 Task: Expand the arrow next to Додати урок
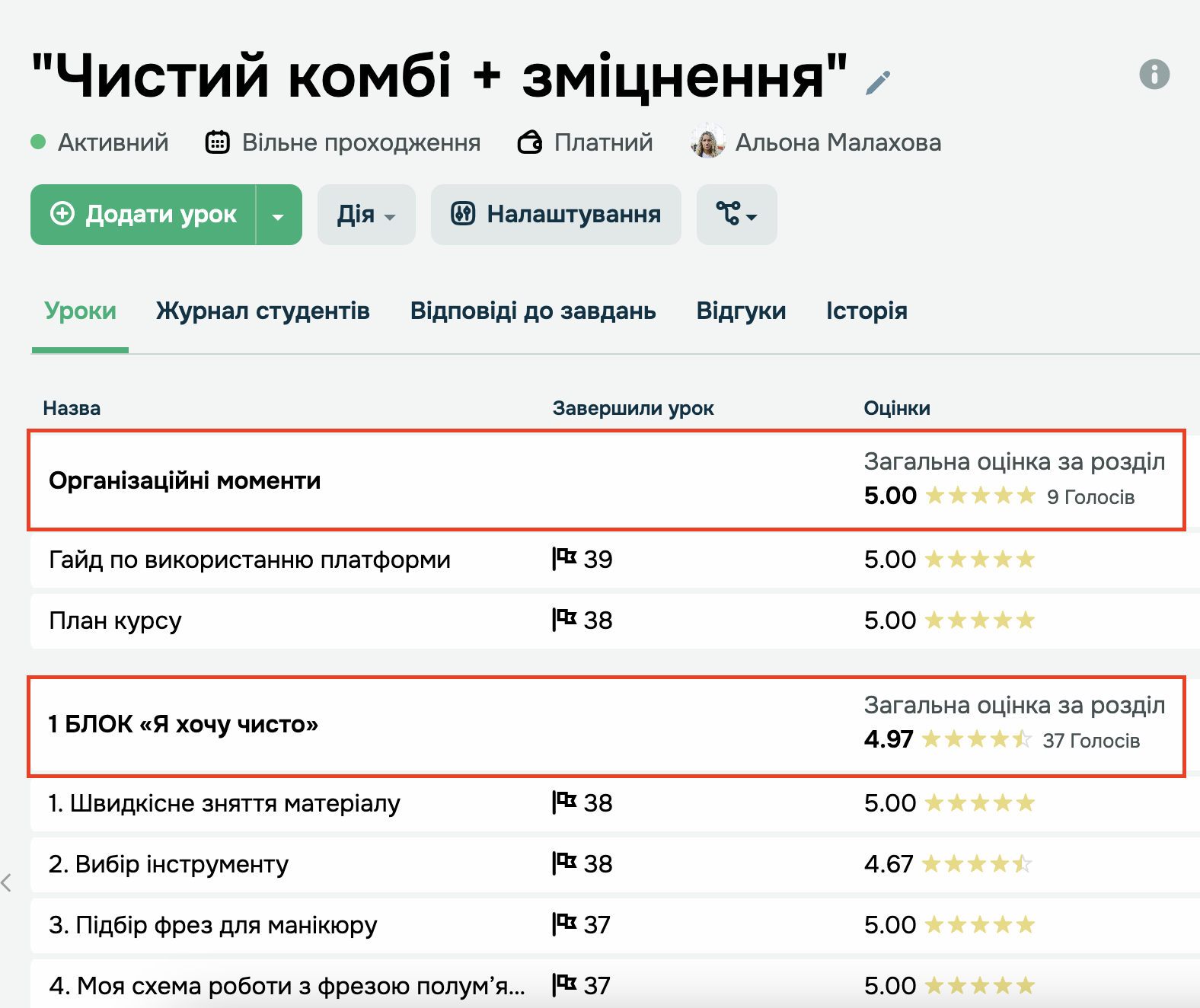(278, 215)
